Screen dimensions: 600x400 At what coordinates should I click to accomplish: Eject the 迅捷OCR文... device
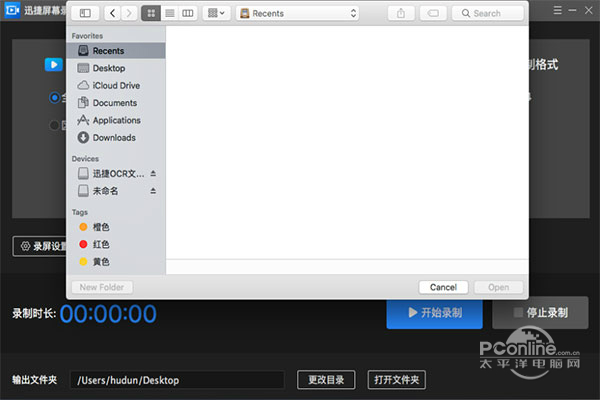[153, 173]
